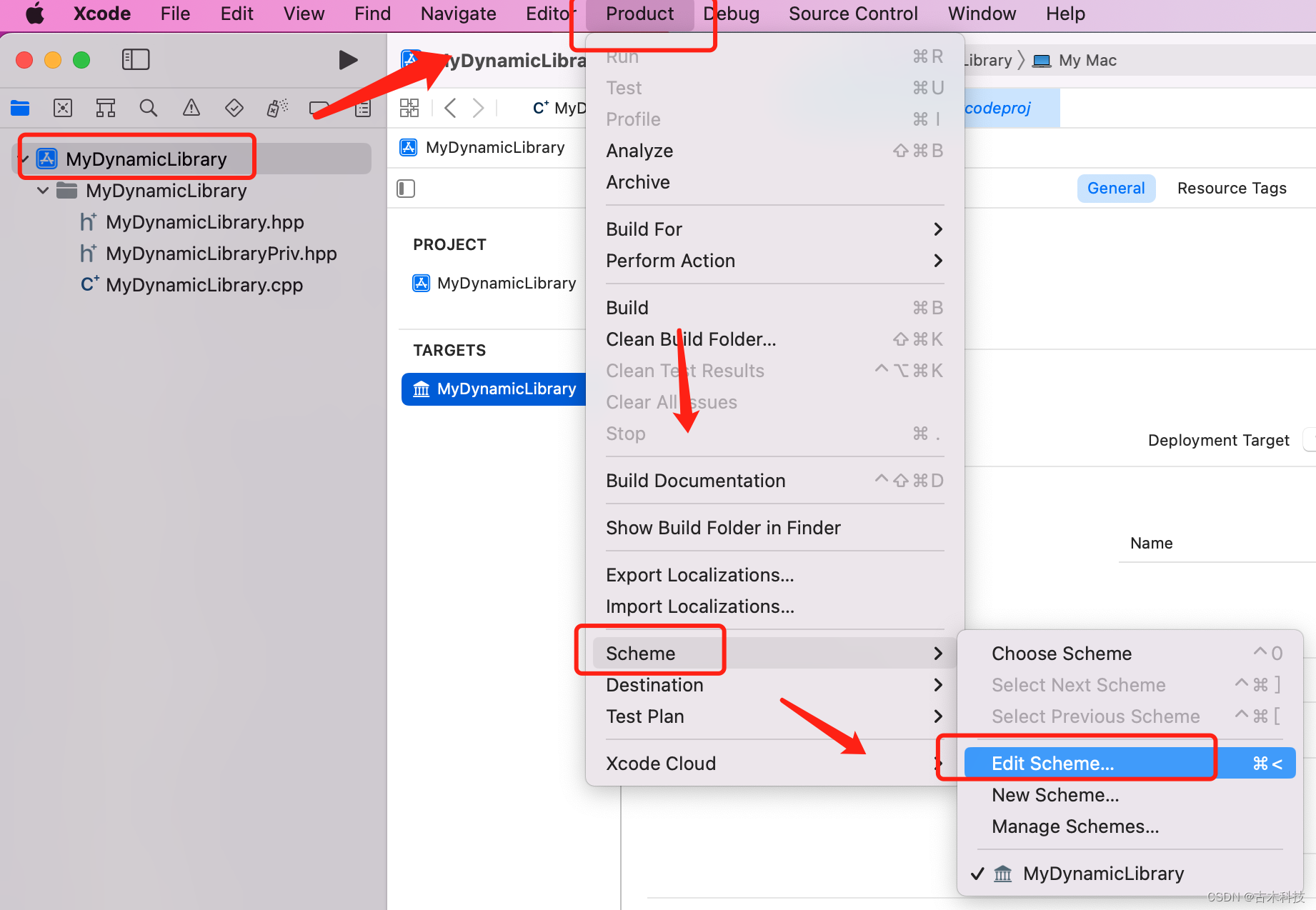Collapse the MyDynamicLibrary group folder
The height and width of the screenshot is (910, 1316).
click(43, 191)
